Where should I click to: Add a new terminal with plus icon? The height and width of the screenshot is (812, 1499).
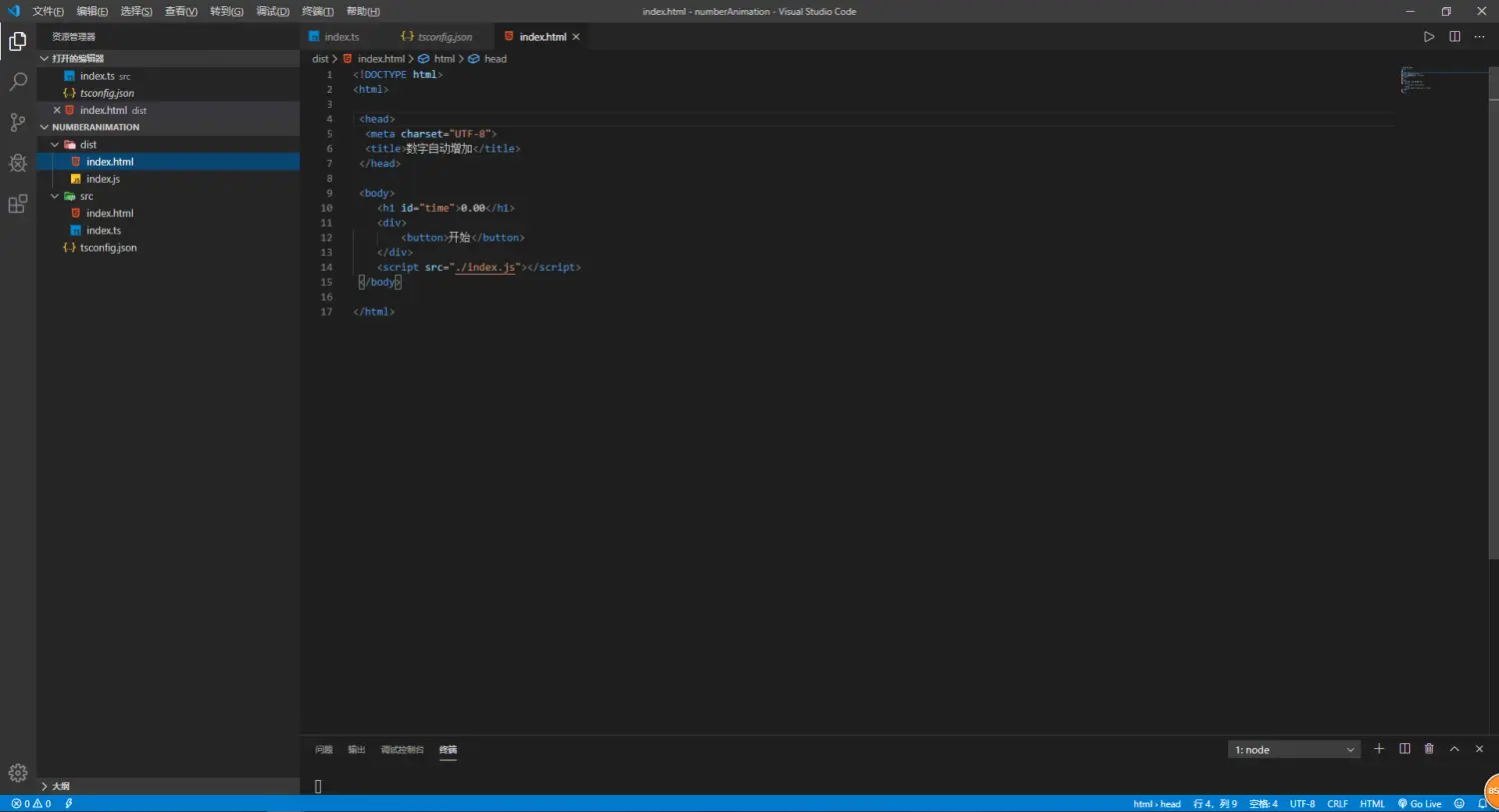click(x=1379, y=749)
